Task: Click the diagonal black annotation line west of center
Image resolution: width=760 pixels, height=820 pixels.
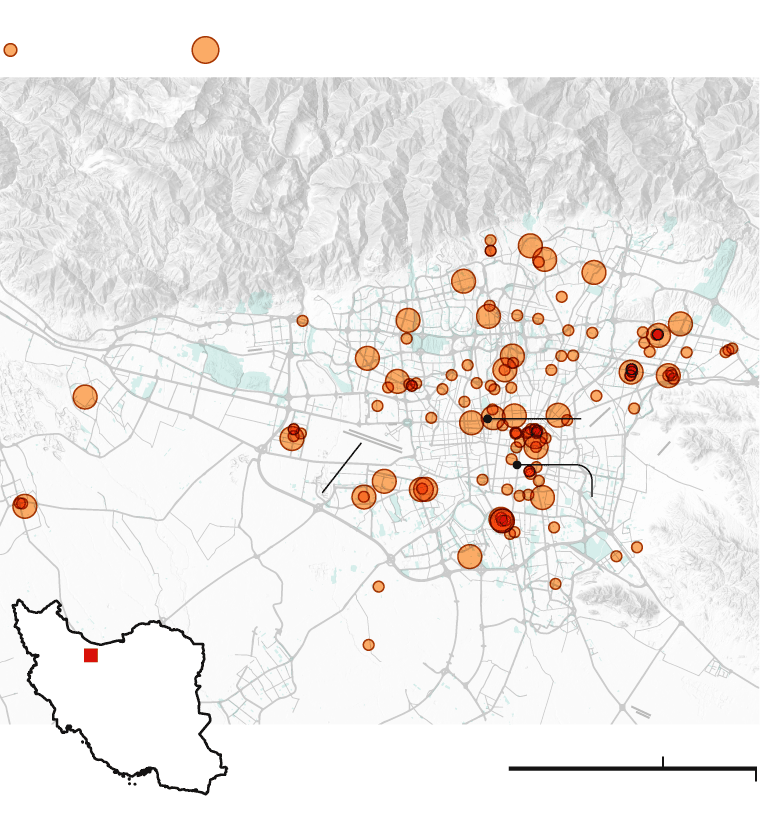Action: pyautogui.click(x=342, y=468)
